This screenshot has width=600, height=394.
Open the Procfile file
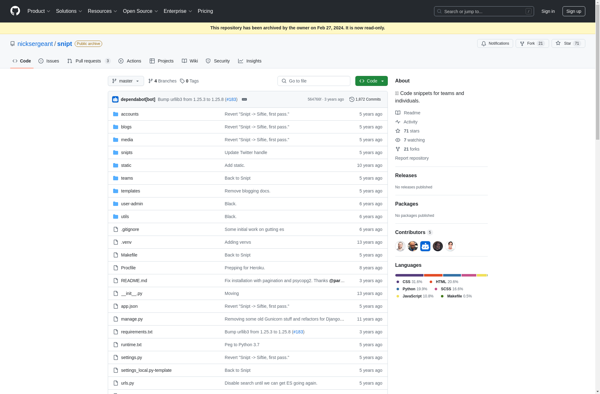[x=128, y=268]
